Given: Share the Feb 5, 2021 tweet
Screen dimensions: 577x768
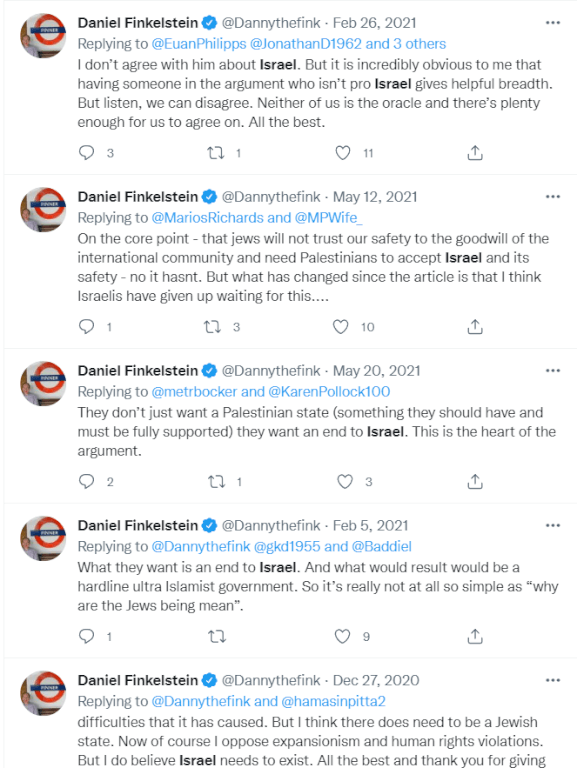Looking at the screenshot, I should (x=475, y=636).
